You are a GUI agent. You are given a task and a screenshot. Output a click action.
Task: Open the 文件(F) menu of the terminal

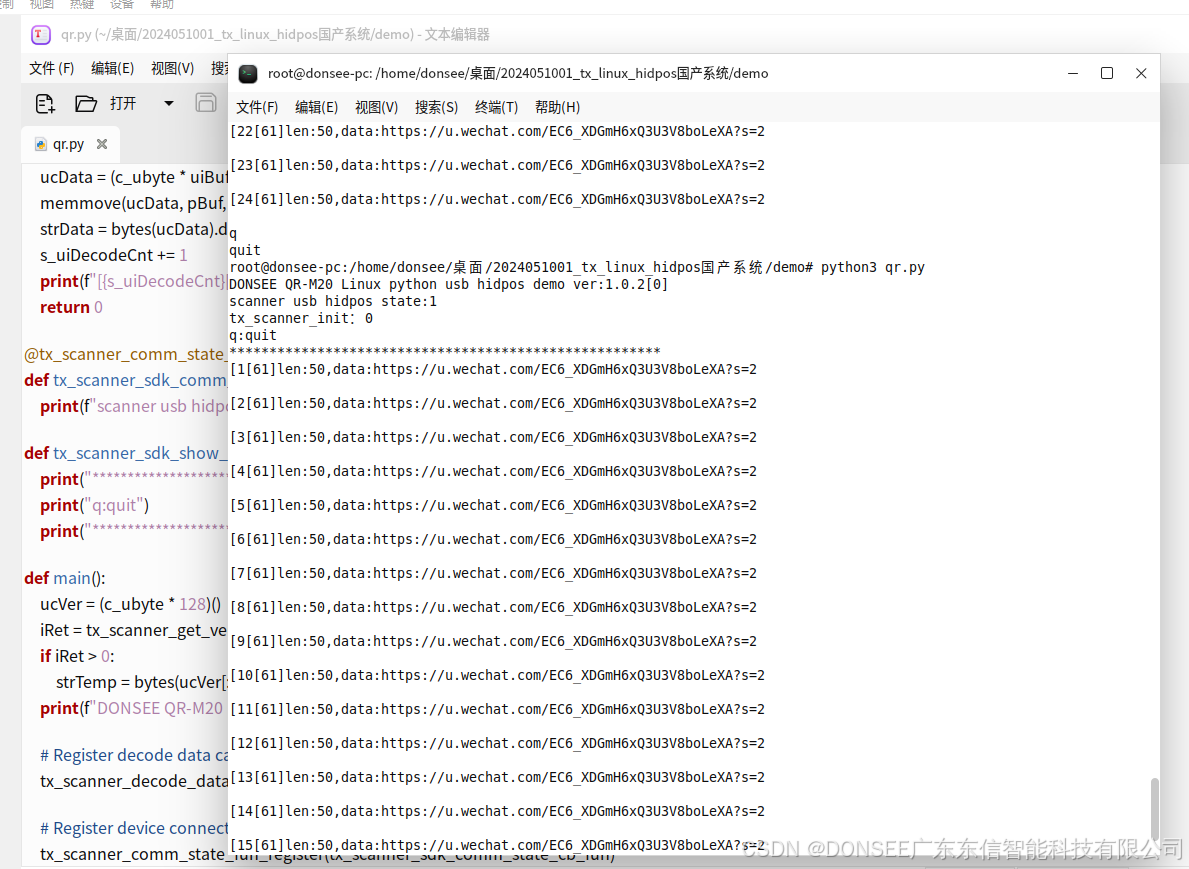[x=256, y=107]
